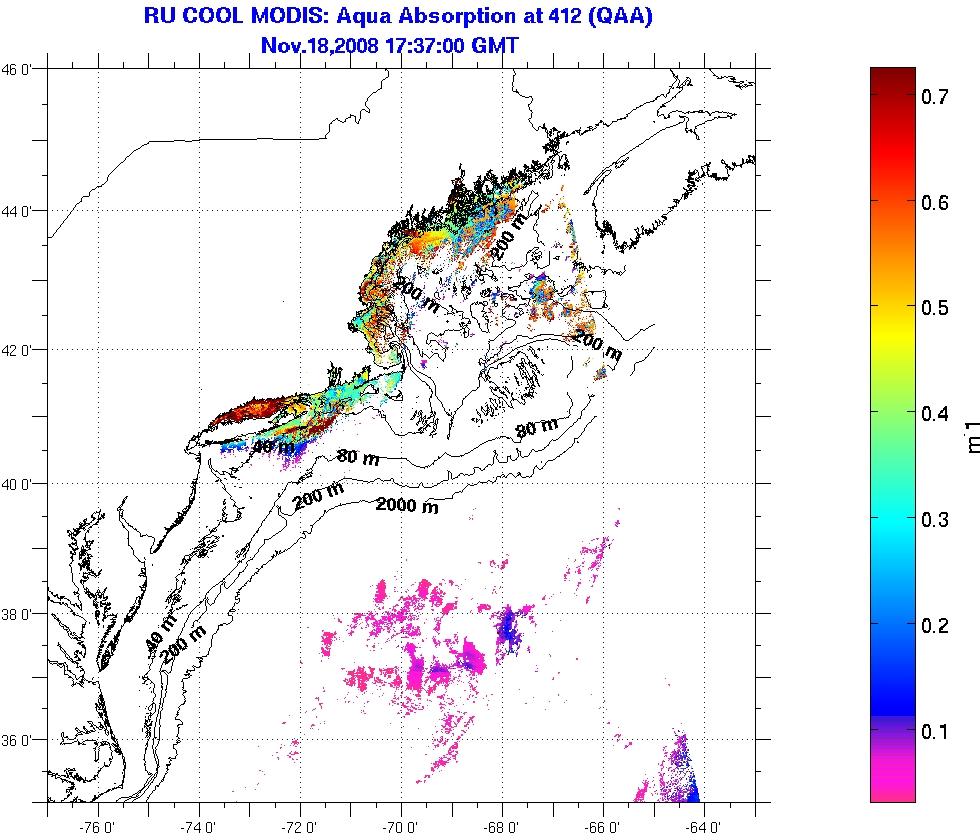The image size is (980, 840).
Task: Click the longitude label '-74 0''
Action: tap(198, 828)
